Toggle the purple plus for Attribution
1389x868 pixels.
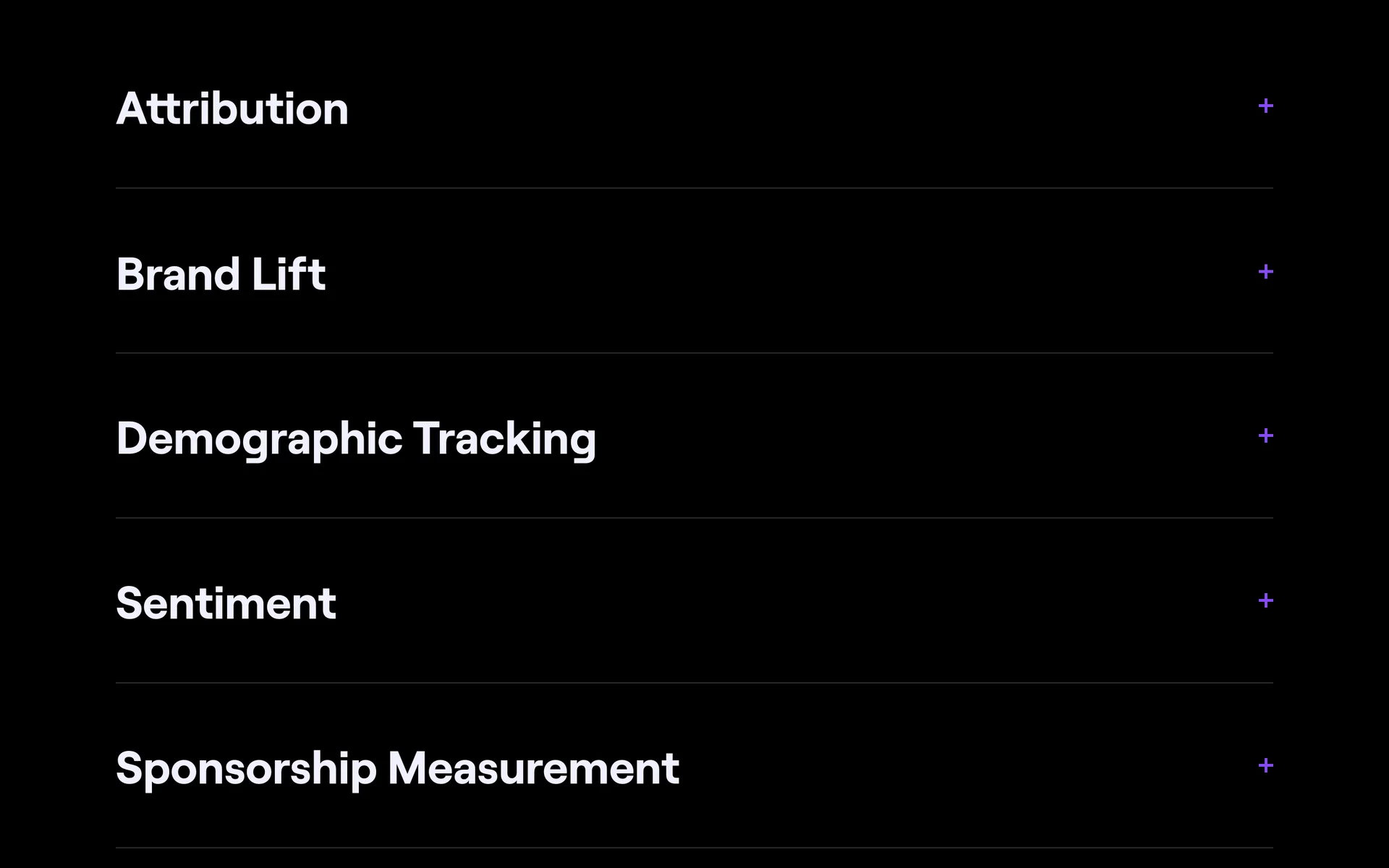(1265, 106)
